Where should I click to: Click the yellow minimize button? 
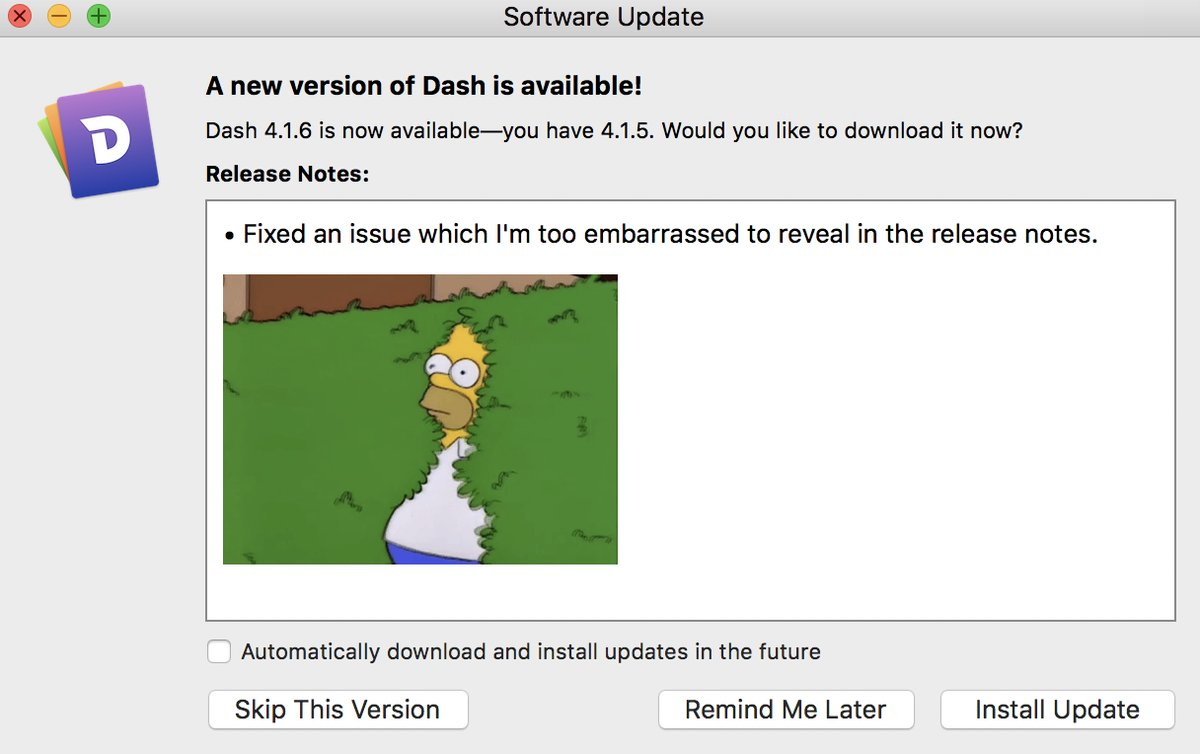[59, 16]
